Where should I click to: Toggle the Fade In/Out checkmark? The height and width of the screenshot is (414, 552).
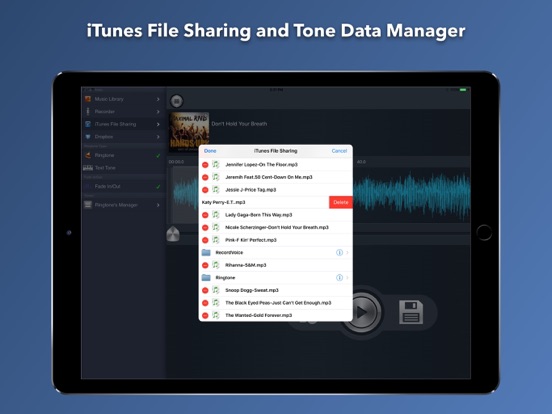(x=158, y=187)
